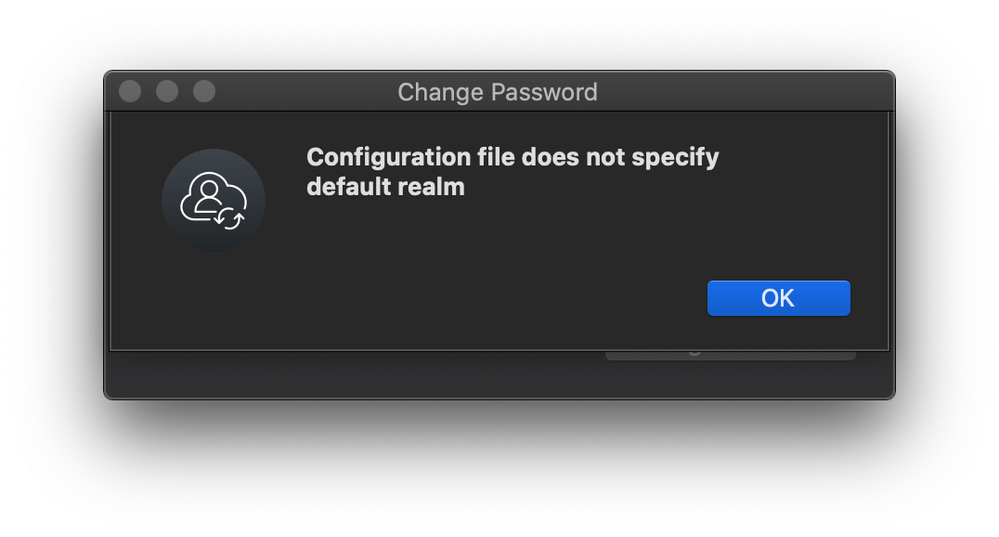999x537 pixels.
Task: Click the cloud user sync icon
Action: pos(213,201)
